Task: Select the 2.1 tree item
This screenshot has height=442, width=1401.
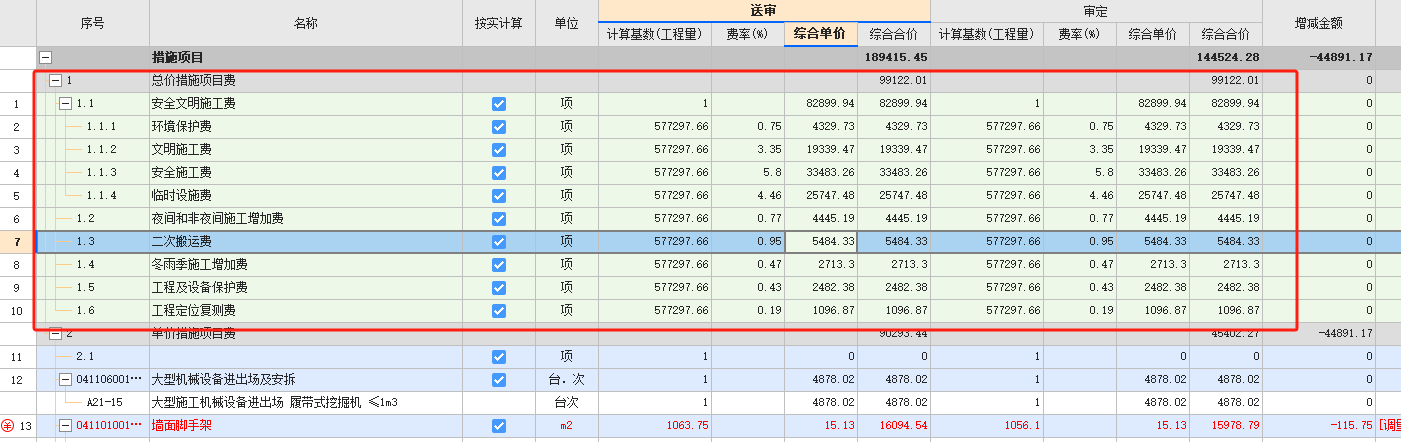Action: pos(87,356)
